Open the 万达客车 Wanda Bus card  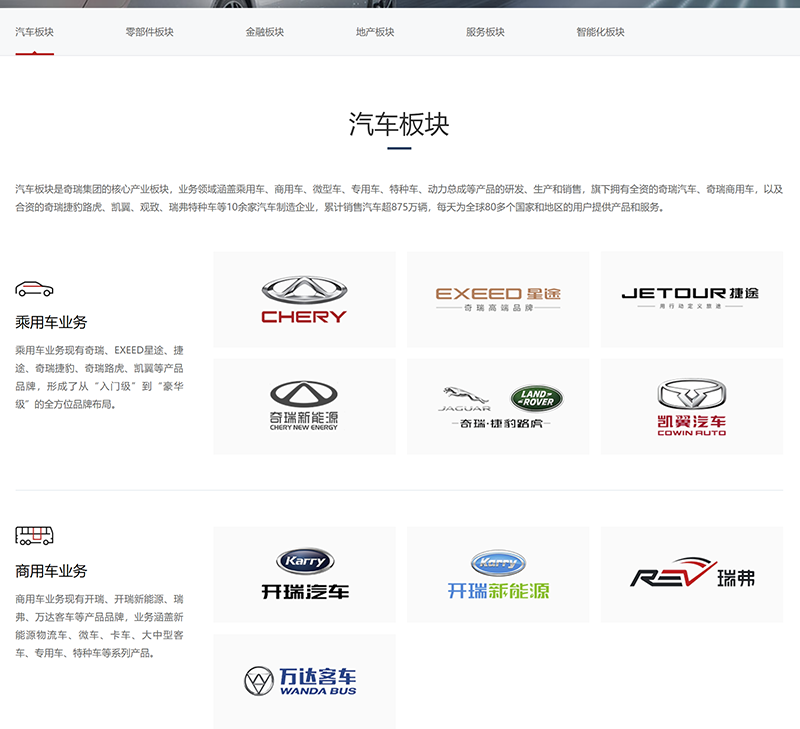pos(305,682)
